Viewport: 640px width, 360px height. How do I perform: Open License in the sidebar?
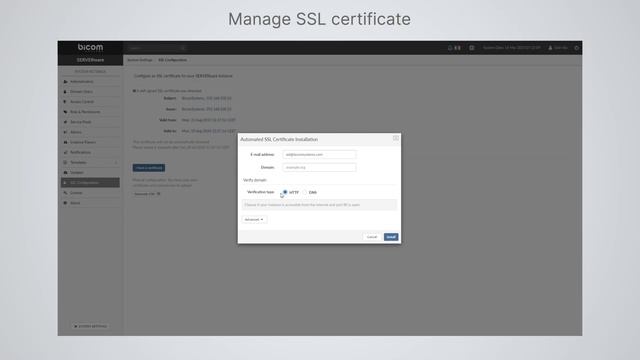90,193
